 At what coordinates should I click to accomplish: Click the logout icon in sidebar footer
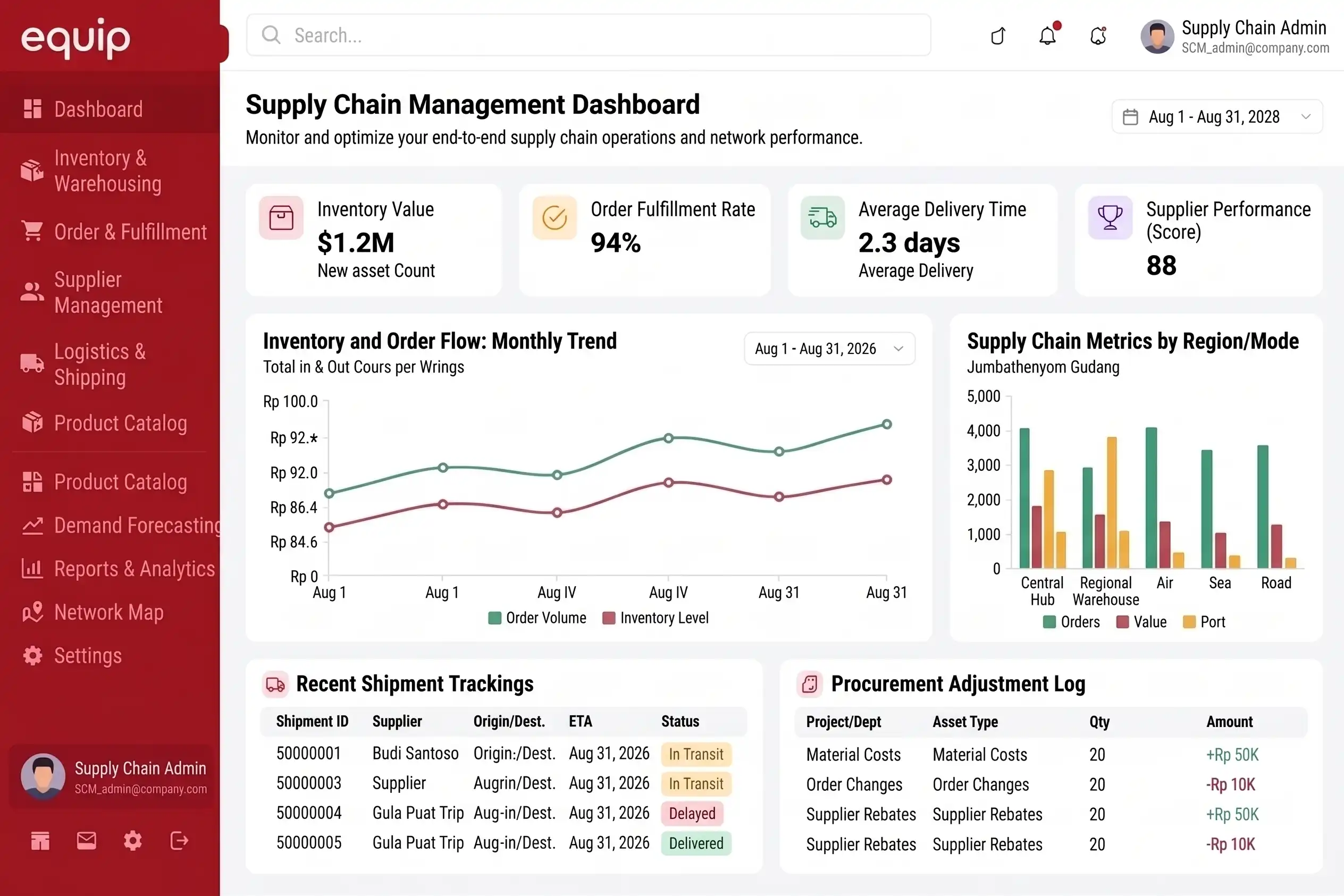pos(179,841)
